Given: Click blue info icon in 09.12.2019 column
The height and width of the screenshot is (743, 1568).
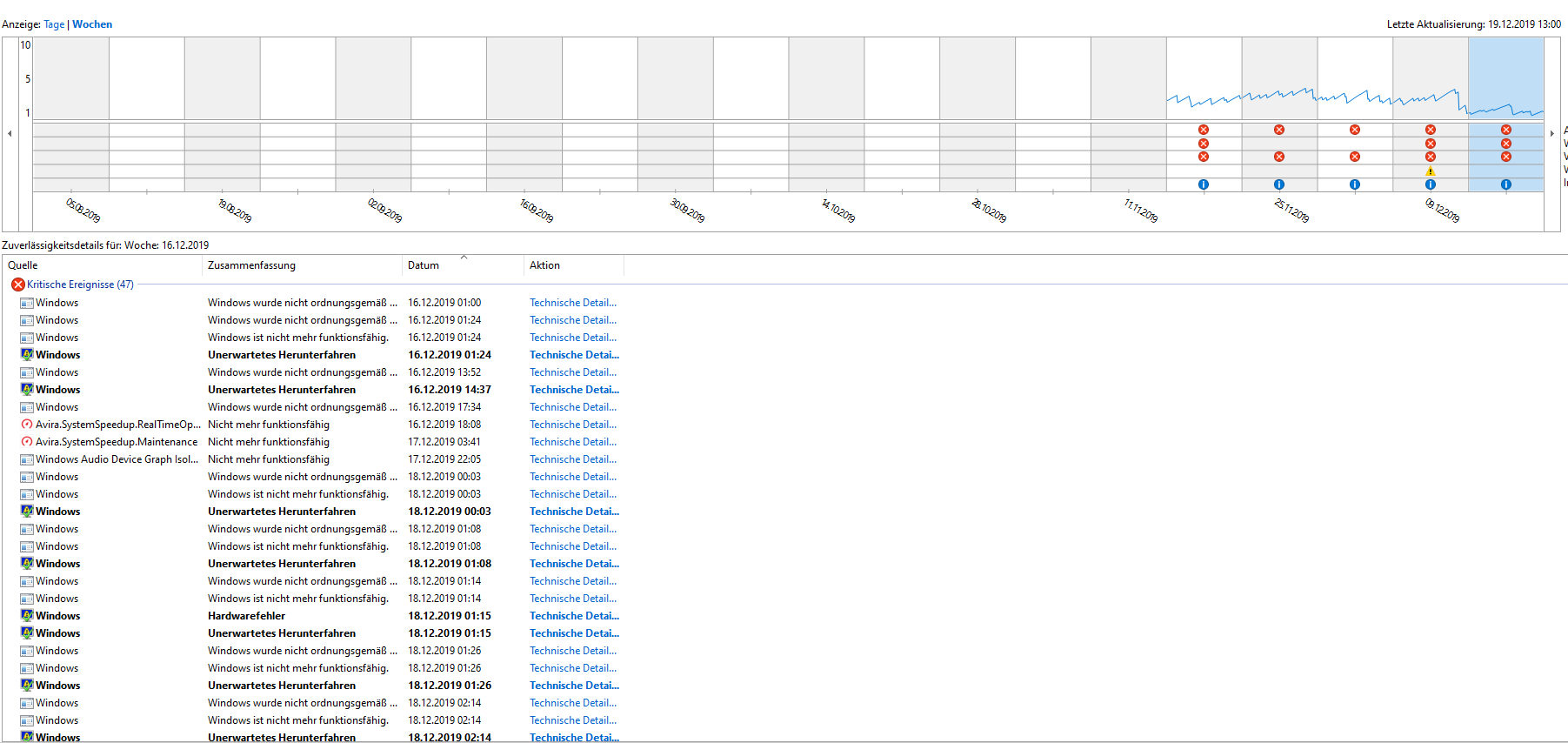Looking at the screenshot, I should point(1431,184).
